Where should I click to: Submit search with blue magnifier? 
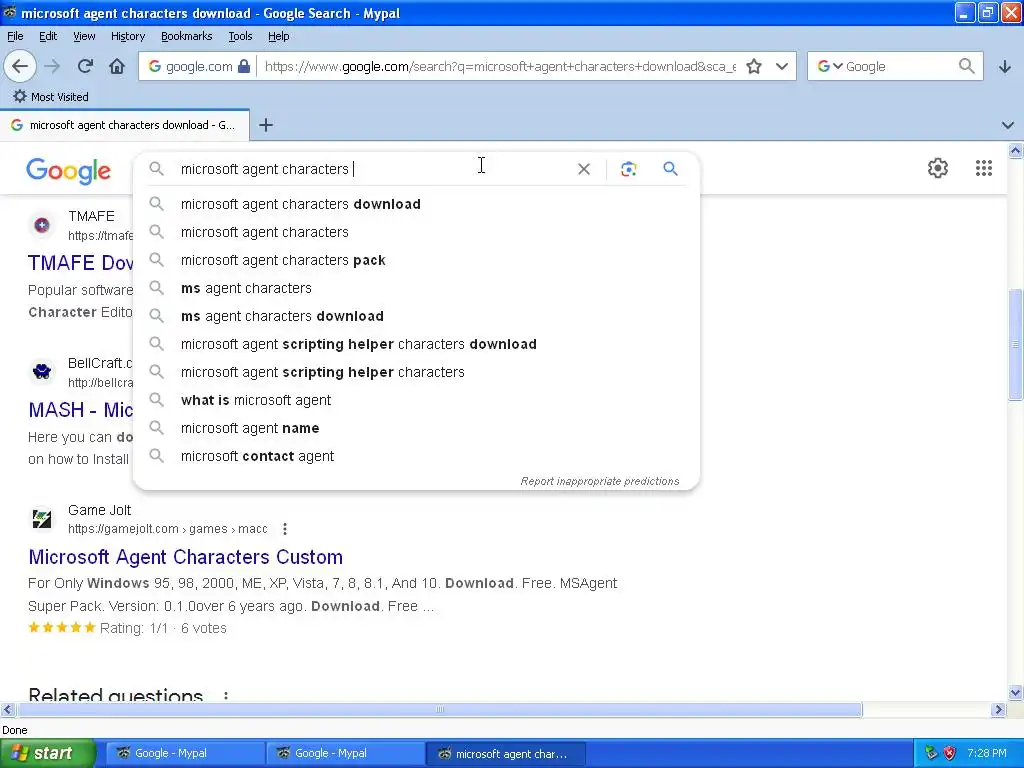coord(670,168)
